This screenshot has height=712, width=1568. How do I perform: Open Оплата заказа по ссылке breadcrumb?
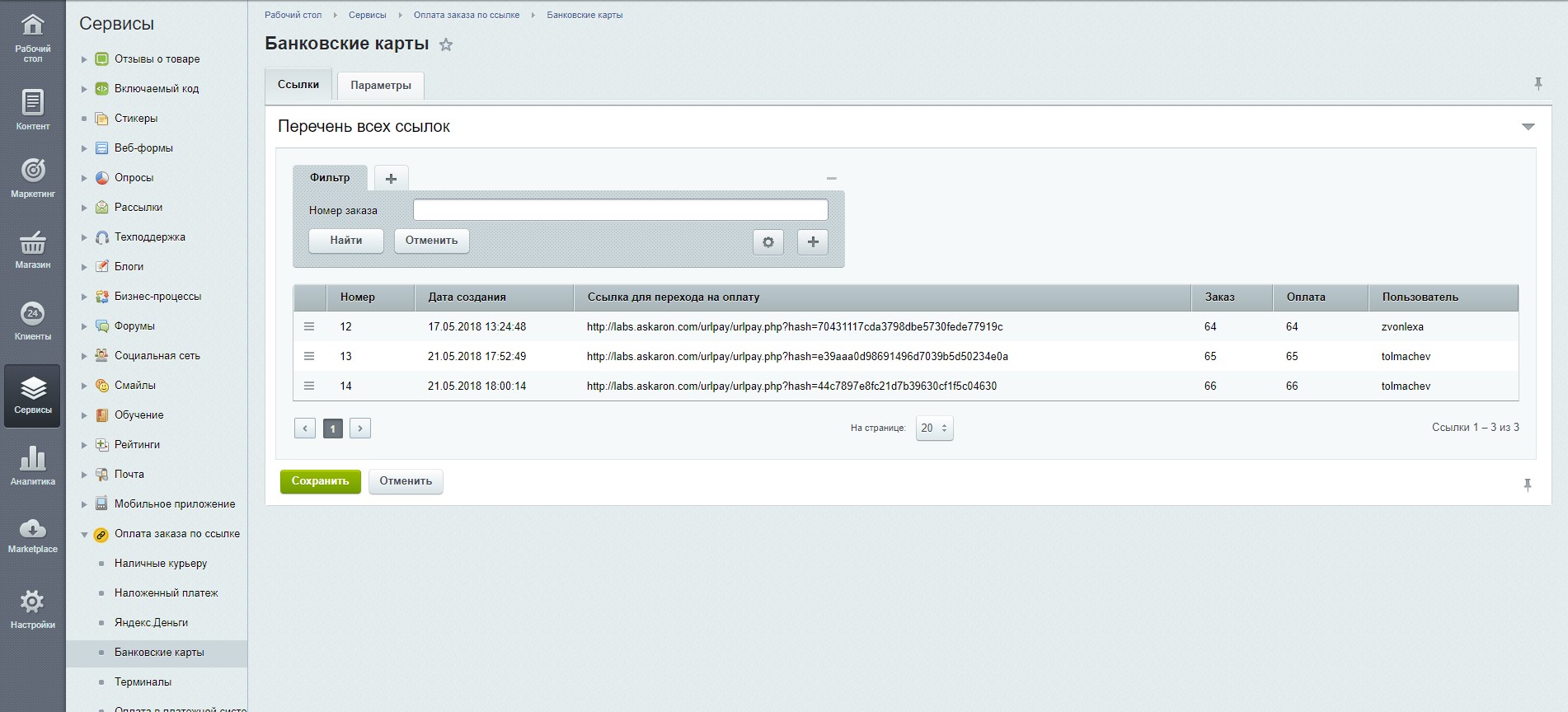tap(467, 15)
